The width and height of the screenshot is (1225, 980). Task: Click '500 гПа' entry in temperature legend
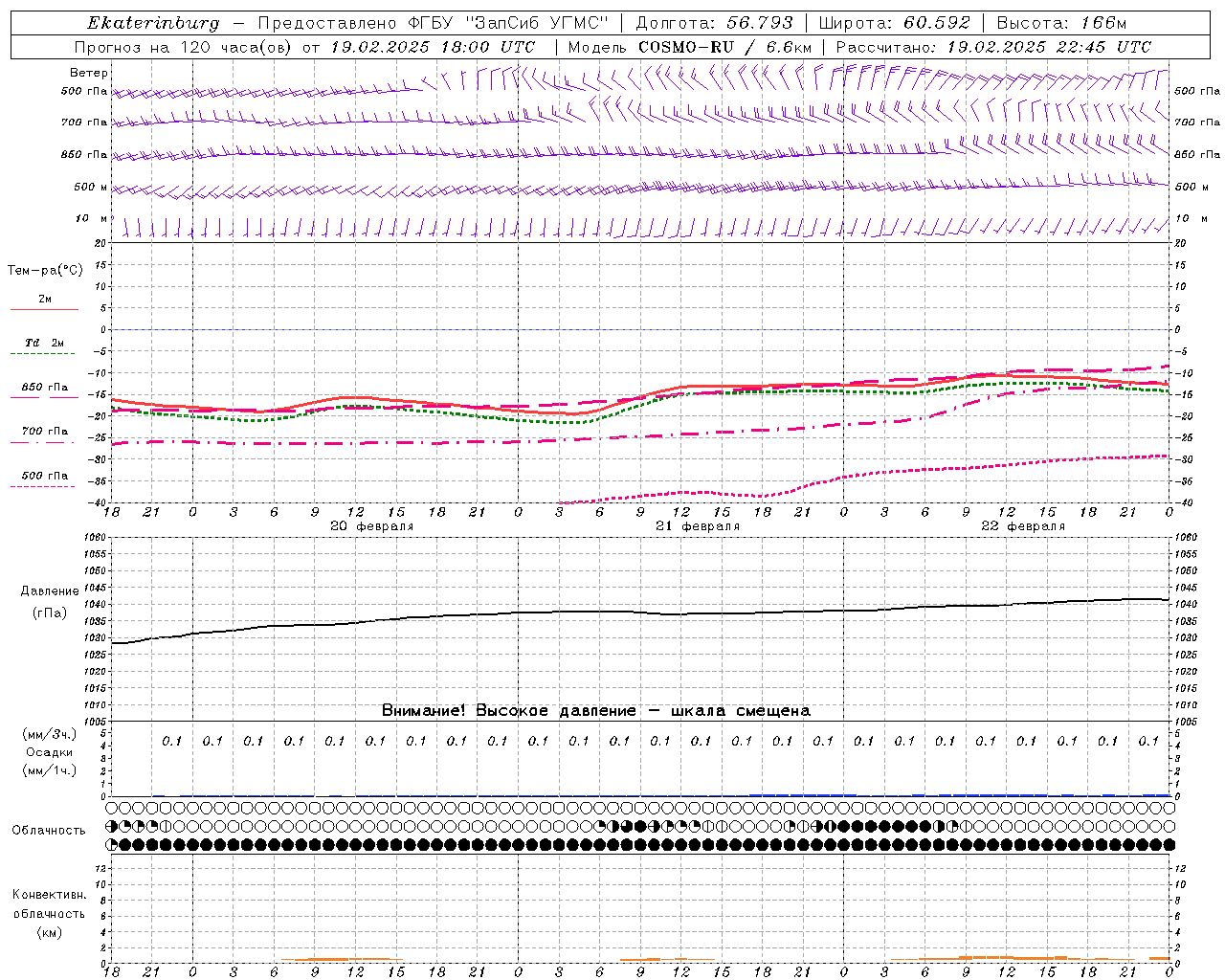pyautogui.click(x=45, y=476)
